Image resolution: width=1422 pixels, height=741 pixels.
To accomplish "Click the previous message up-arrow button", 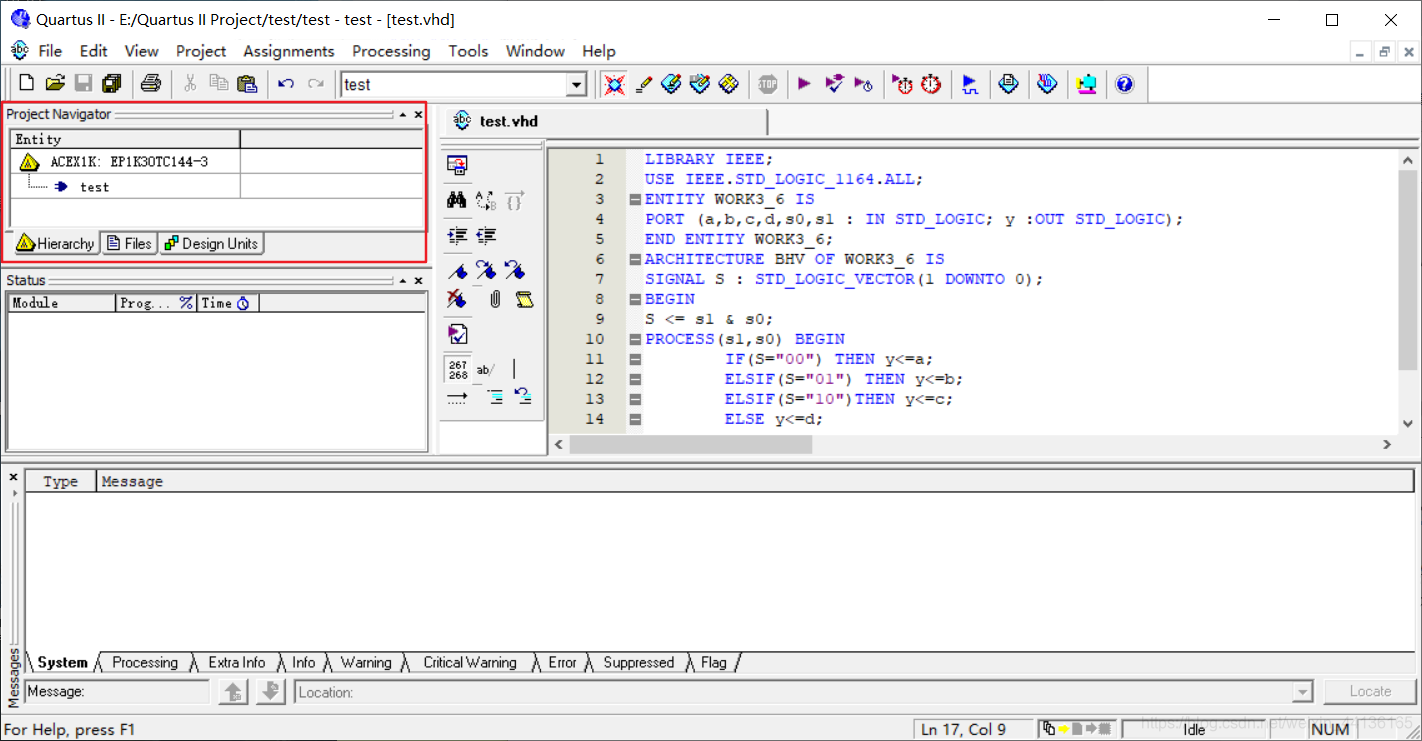I will coord(233,691).
